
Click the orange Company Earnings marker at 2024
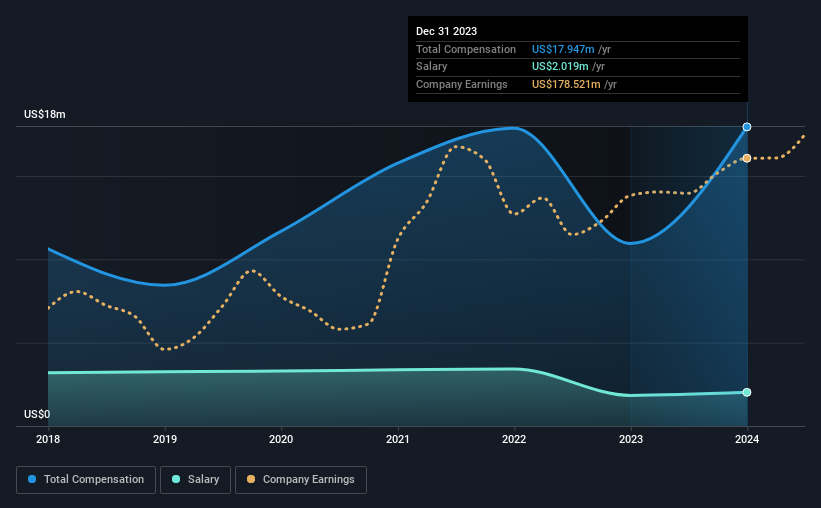pos(747,158)
